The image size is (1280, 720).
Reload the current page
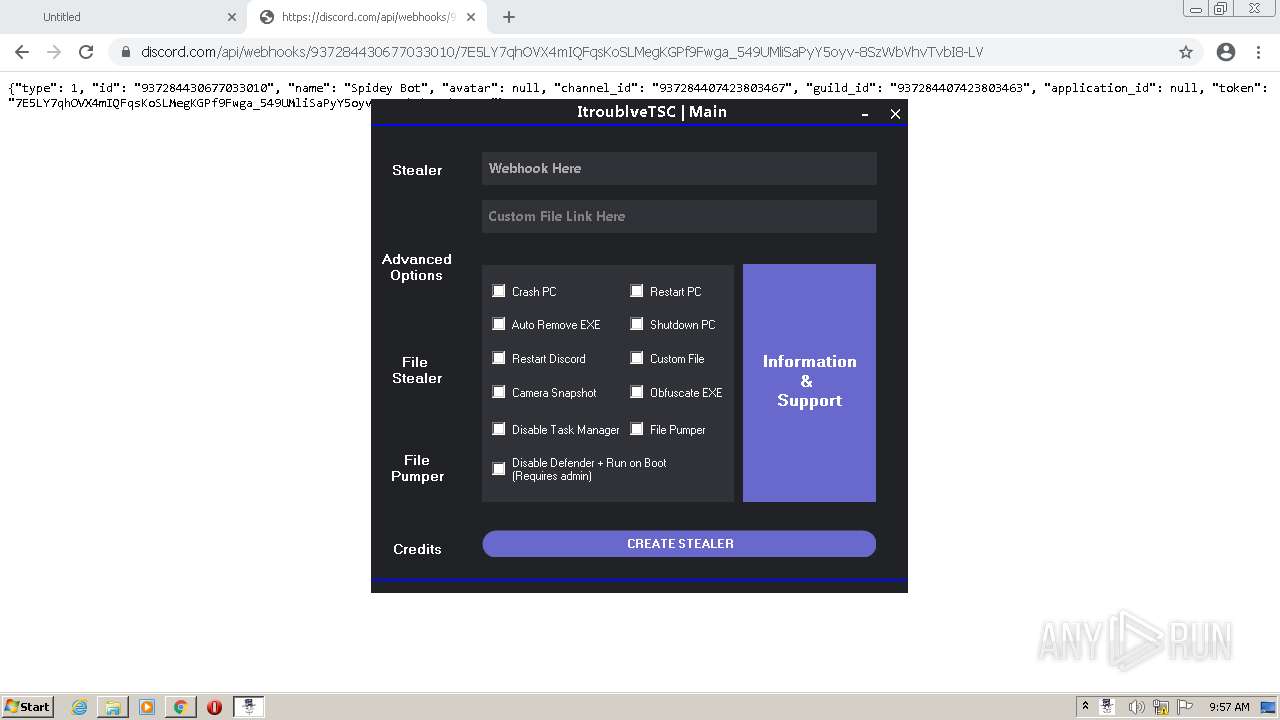tap(86, 52)
